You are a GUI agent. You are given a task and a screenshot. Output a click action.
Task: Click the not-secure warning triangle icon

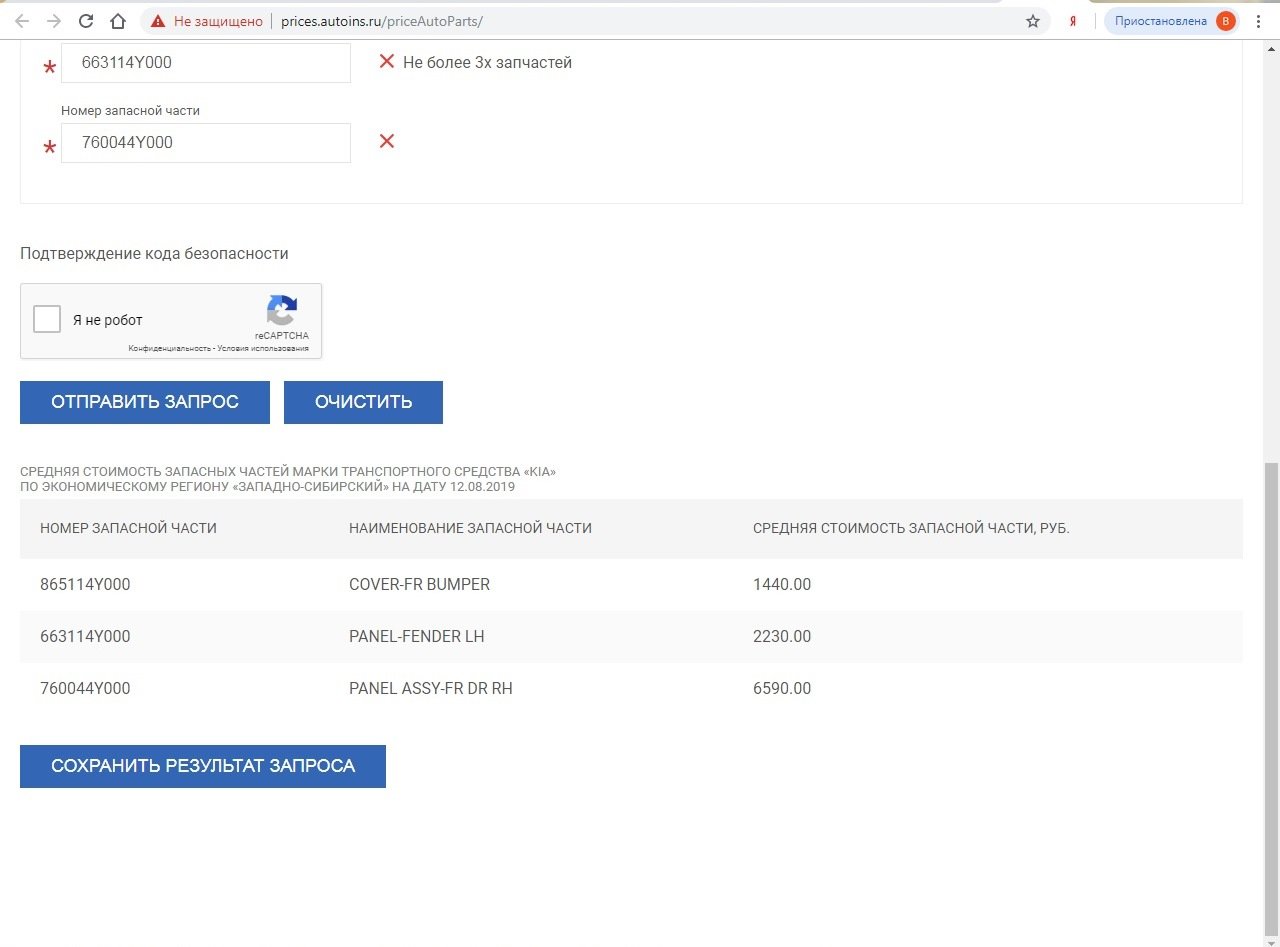[x=158, y=21]
